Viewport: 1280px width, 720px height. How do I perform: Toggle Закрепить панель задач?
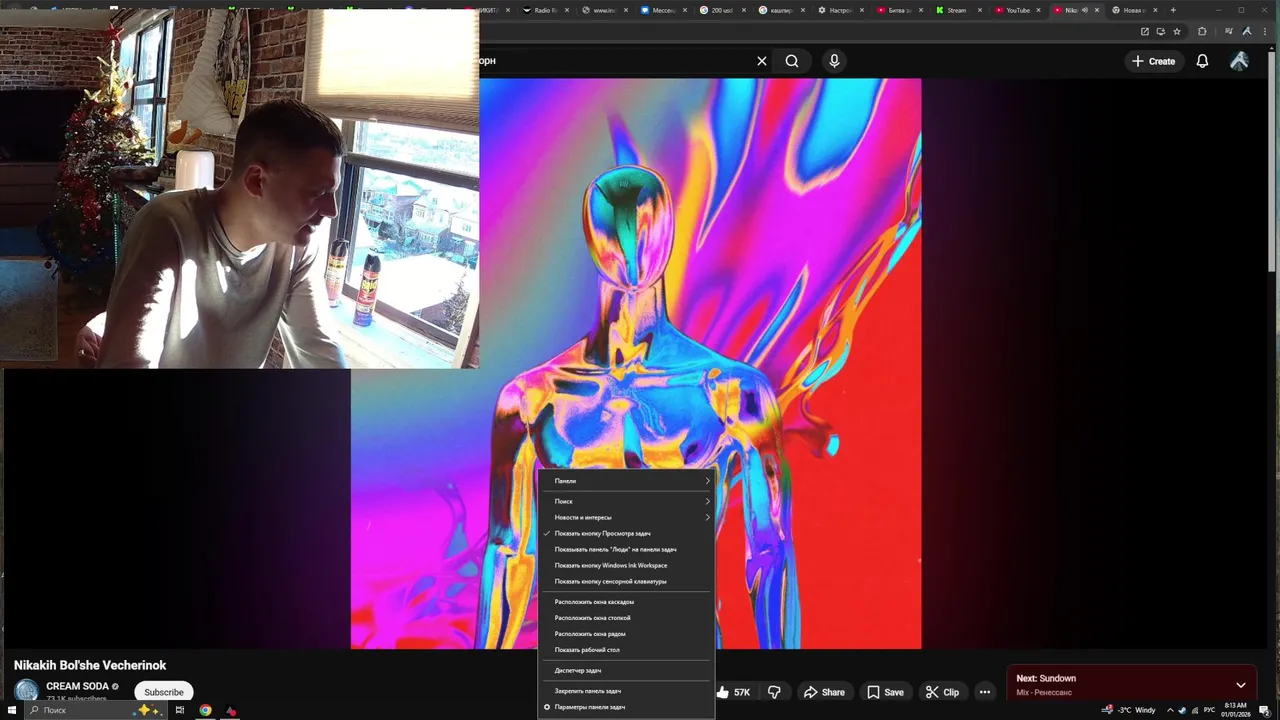pos(627,691)
